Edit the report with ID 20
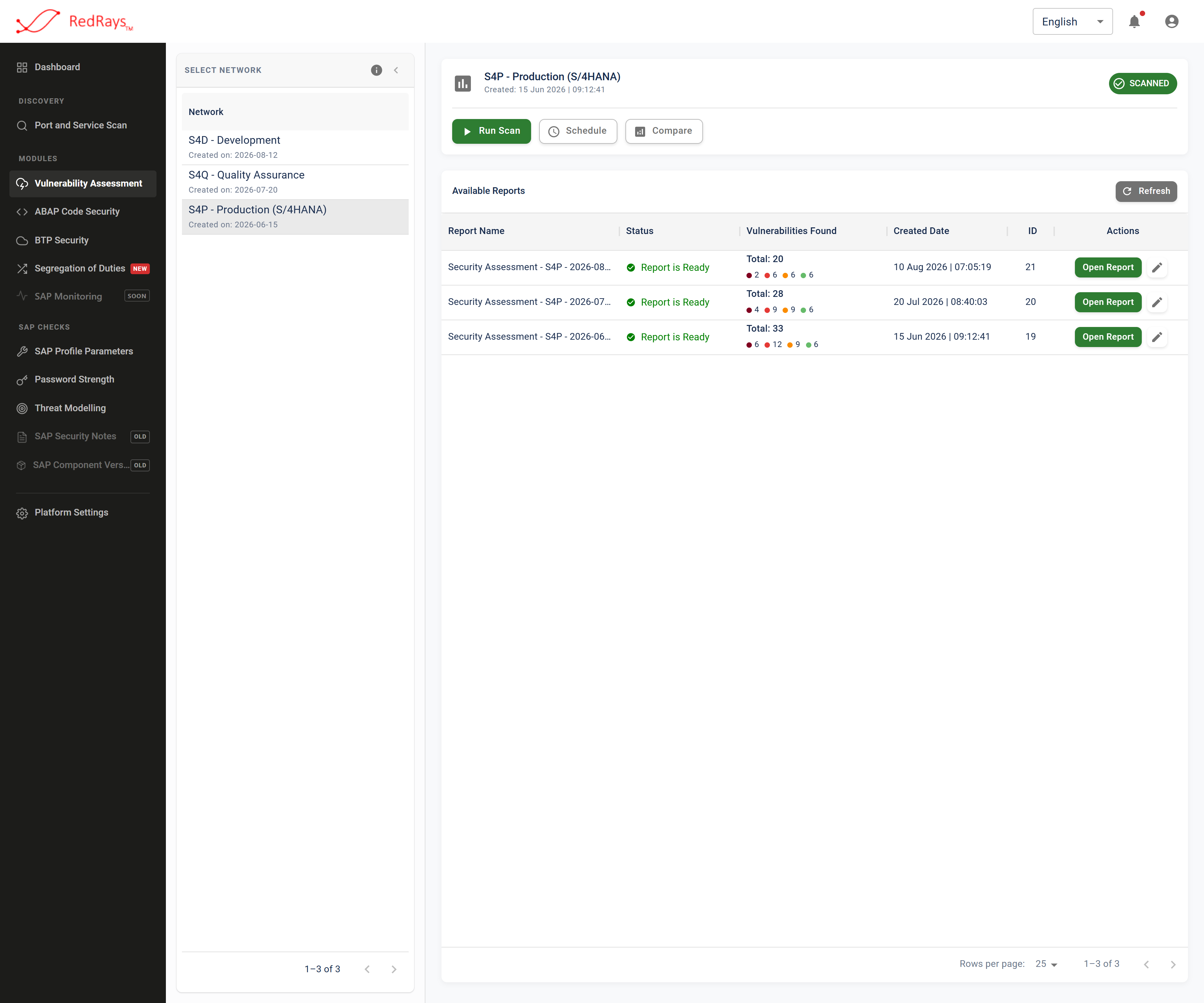1204x1003 pixels. (x=1157, y=302)
